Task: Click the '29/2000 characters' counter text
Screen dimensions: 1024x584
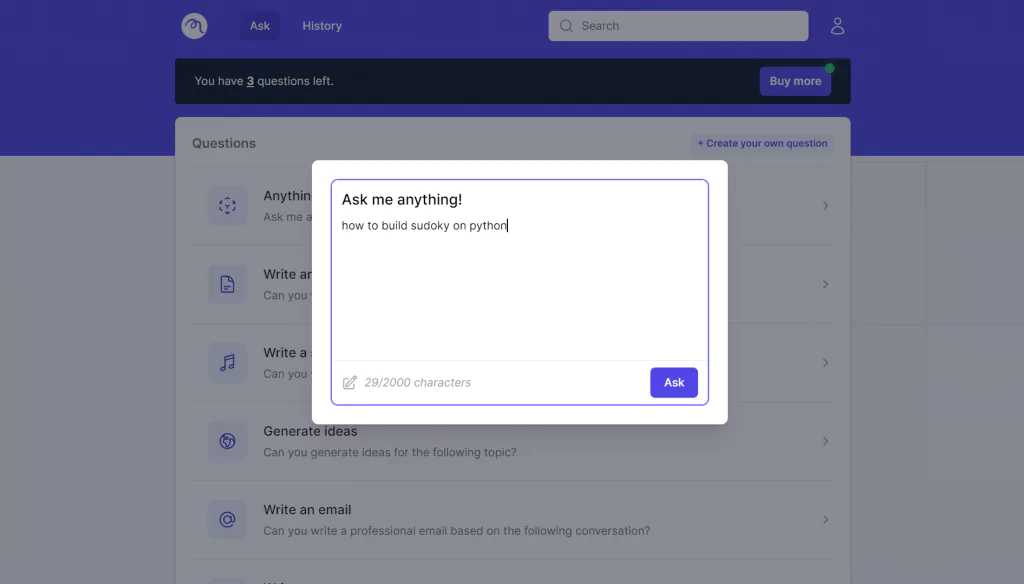Action: (417, 383)
